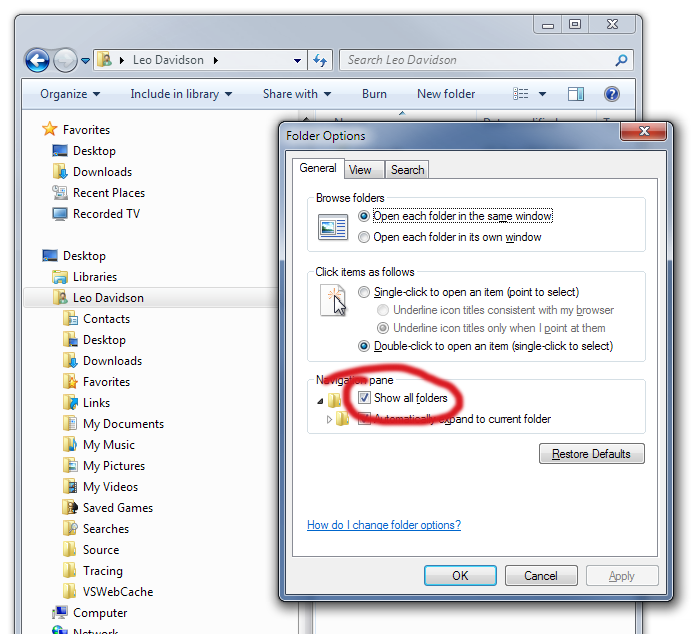Screen dimensions: 692x634
Task: Toggle the Show all folders checkbox
Action: 365,398
